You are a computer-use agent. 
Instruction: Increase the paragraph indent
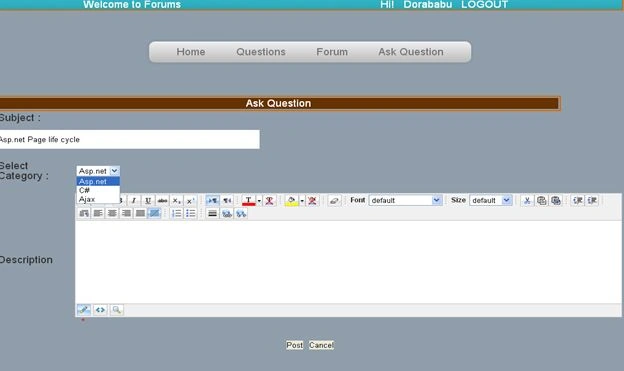coord(592,201)
